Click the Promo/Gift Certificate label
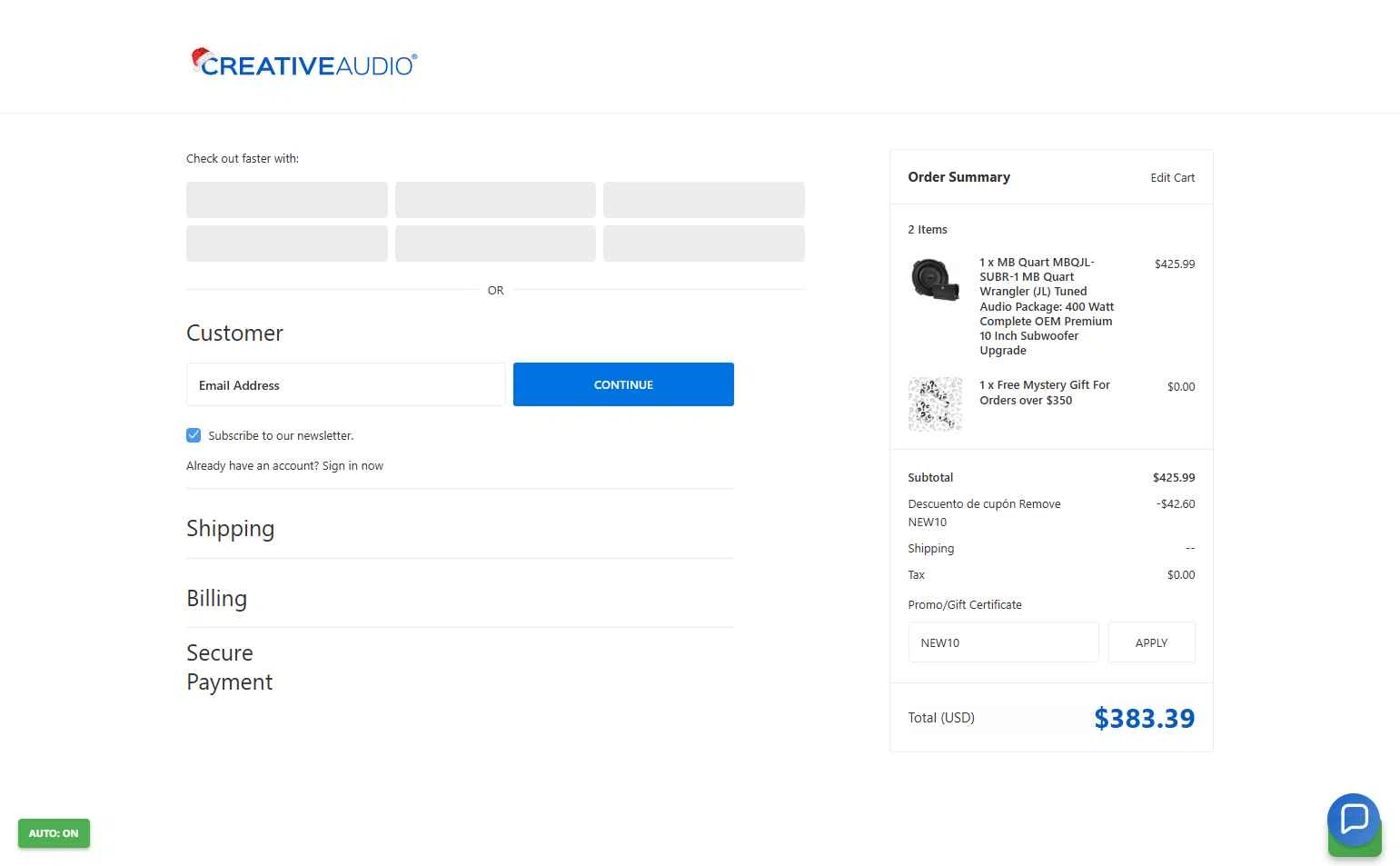The height and width of the screenshot is (866, 1400). (965, 604)
